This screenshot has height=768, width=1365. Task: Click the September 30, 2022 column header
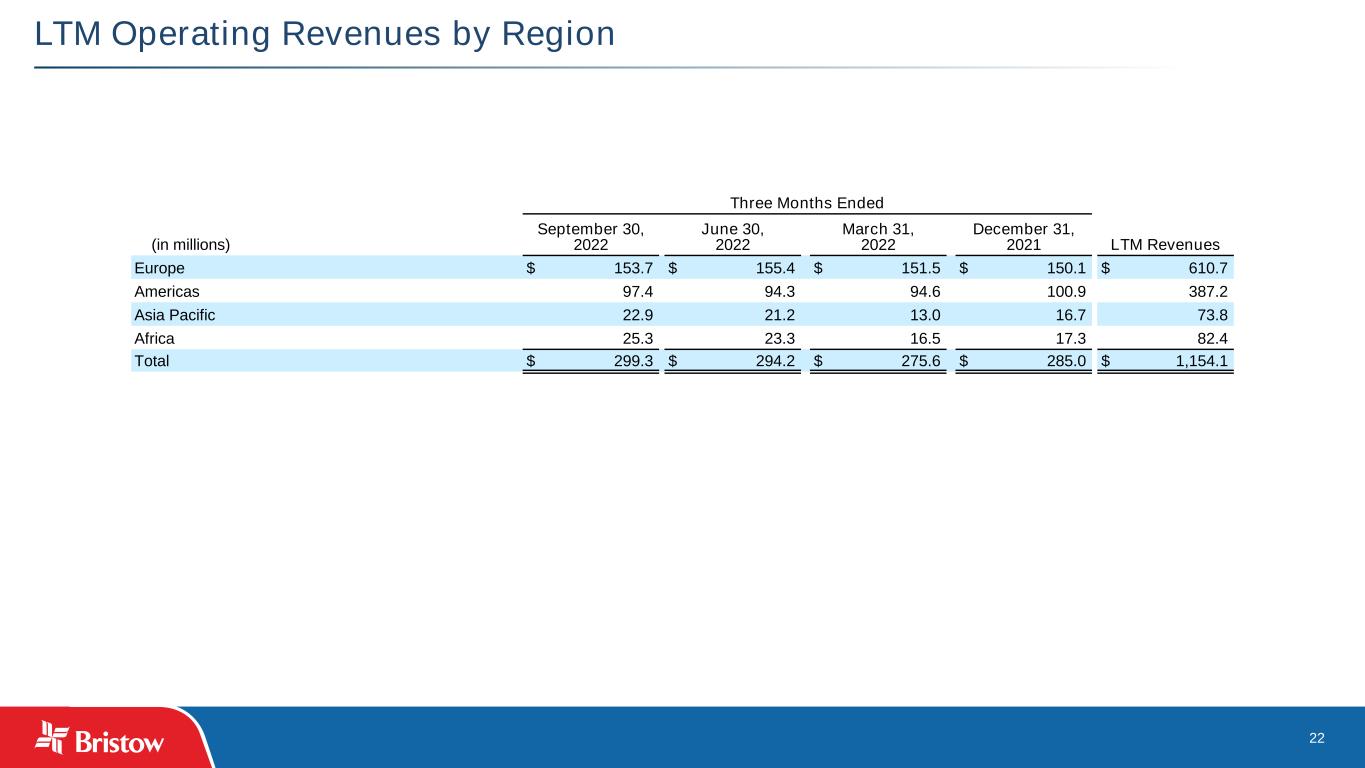[590, 236]
